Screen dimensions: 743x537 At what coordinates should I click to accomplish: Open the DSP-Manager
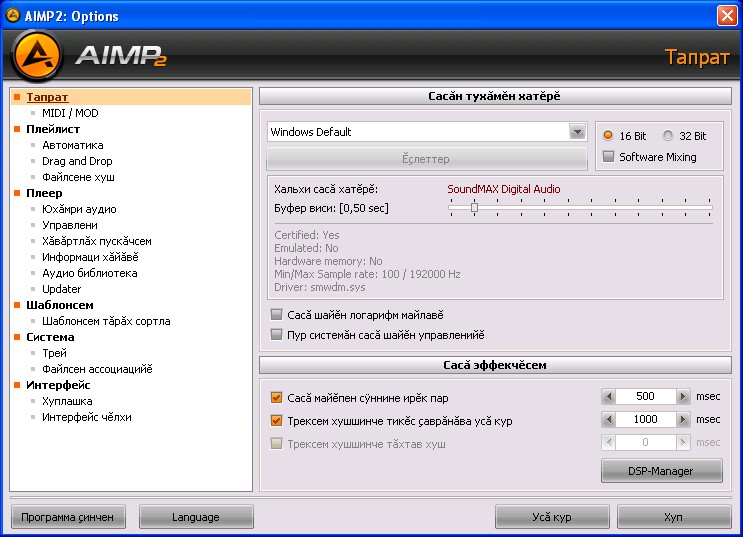(x=661, y=471)
